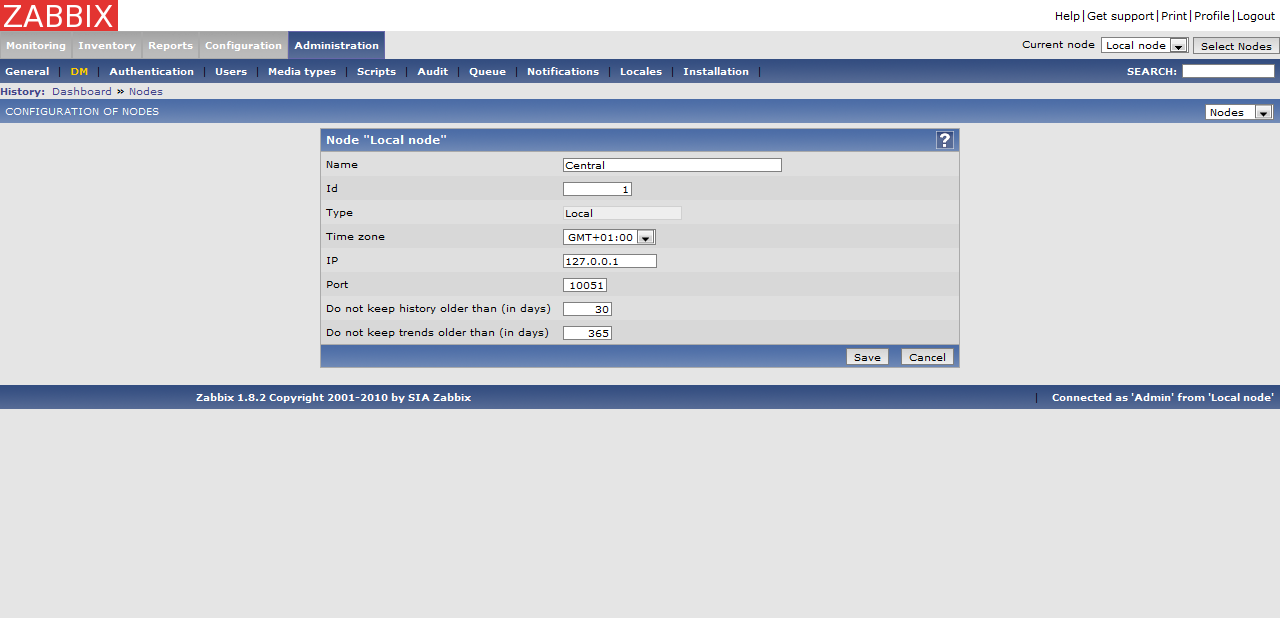Focus the node Name input field
This screenshot has height=618, width=1280.
tap(672, 165)
